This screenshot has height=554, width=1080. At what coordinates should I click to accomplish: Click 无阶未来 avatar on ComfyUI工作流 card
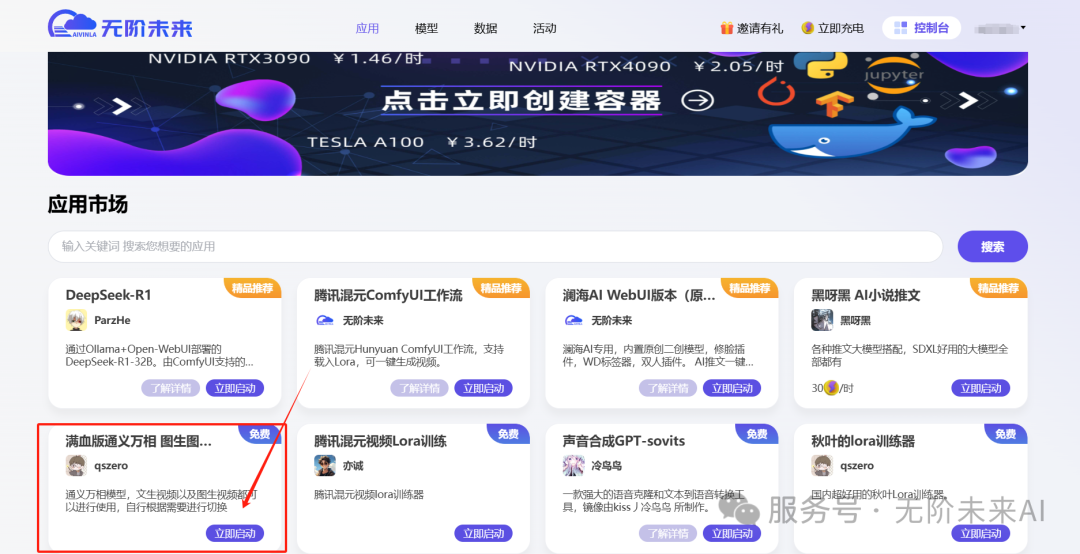click(324, 320)
